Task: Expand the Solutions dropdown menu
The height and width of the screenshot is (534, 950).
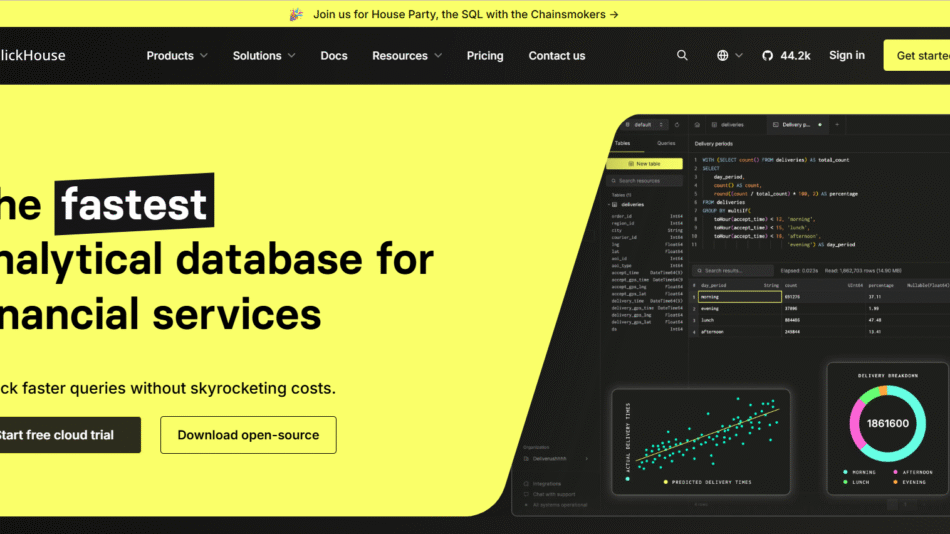Action: tap(264, 56)
